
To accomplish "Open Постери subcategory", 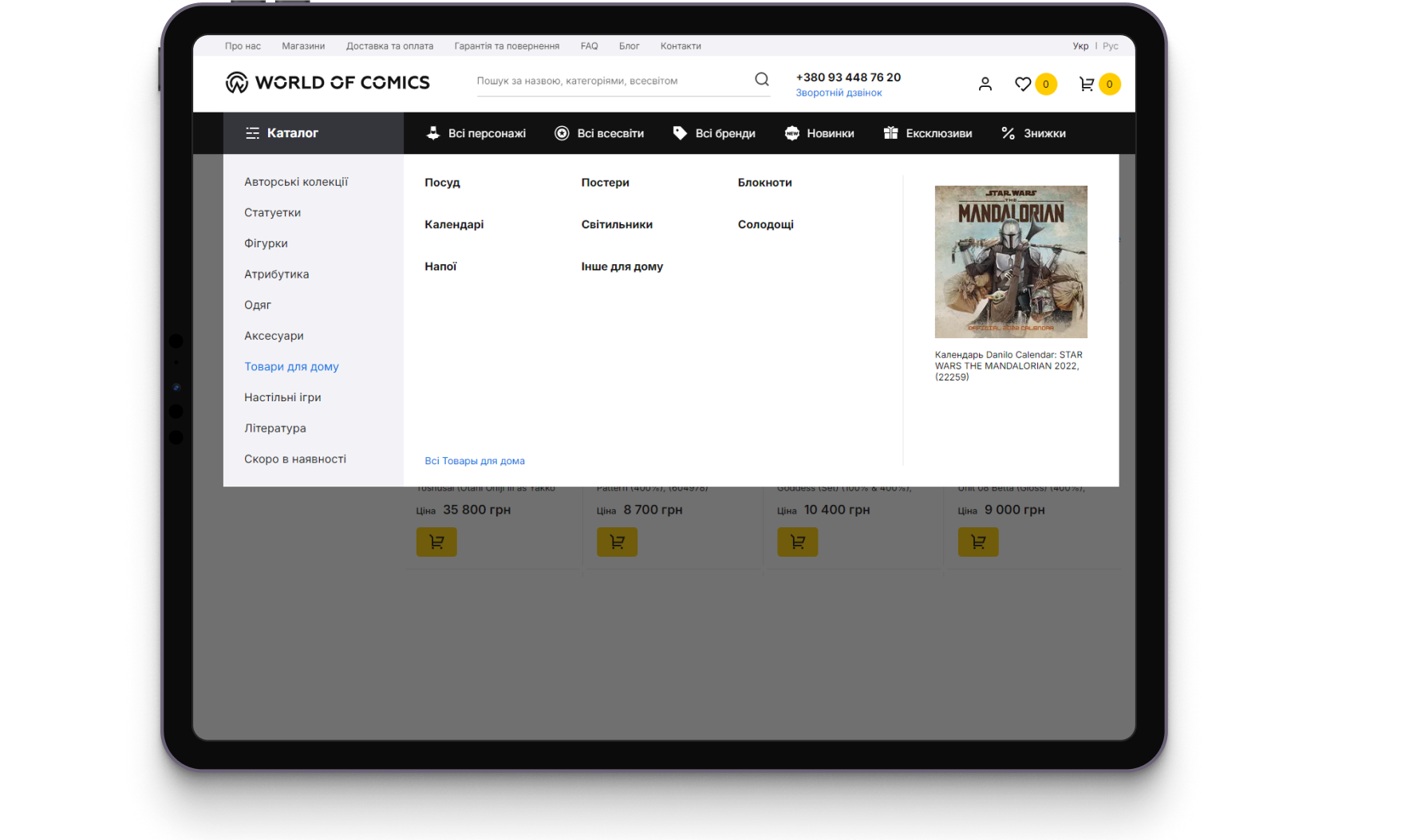I will click(x=606, y=183).
